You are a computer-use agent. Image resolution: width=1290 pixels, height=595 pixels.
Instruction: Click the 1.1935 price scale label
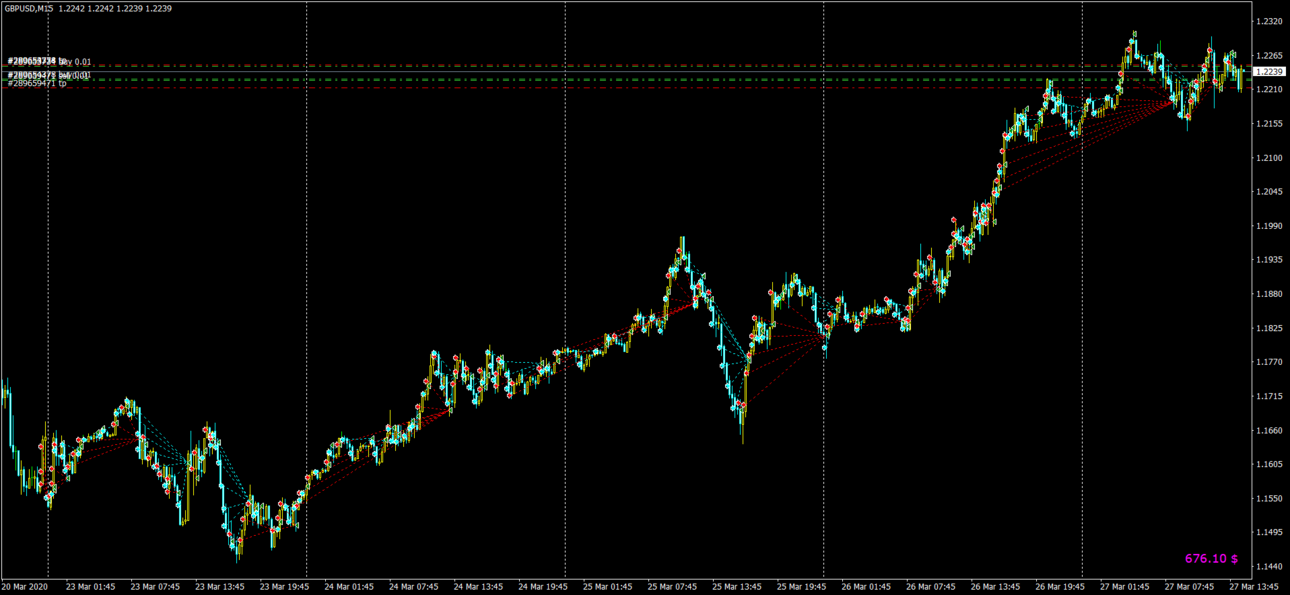[x=1269, y=260]
